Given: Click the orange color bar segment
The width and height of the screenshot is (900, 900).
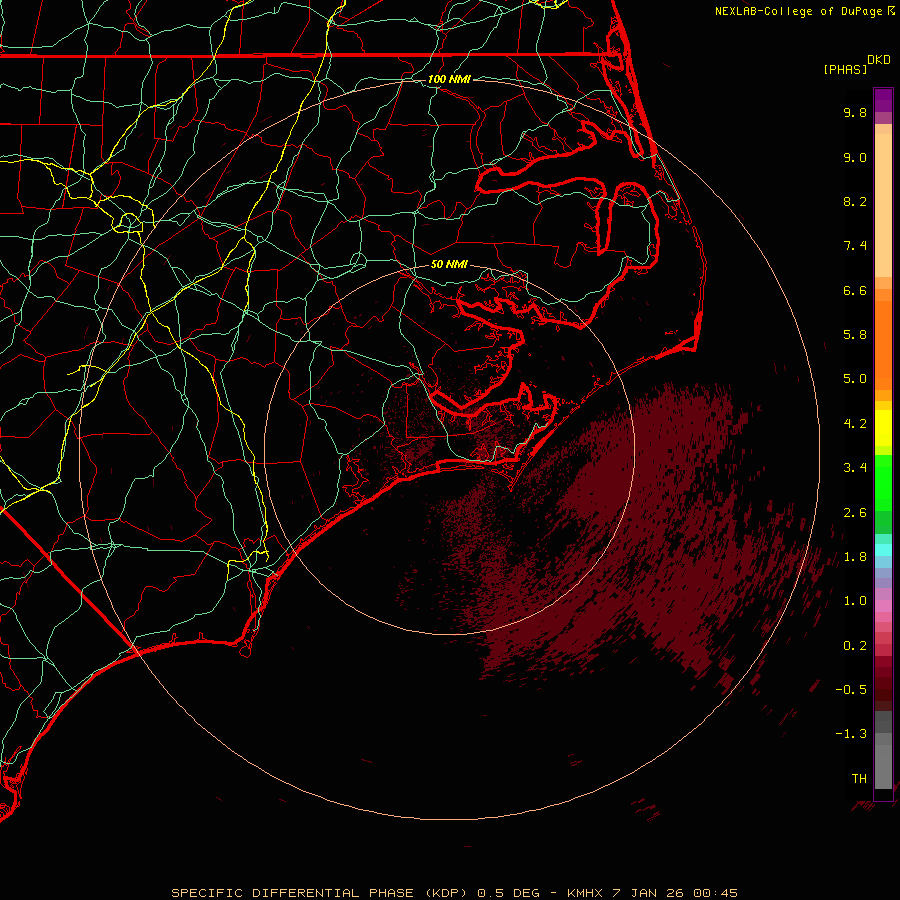Looking at the screenshot, I should [883, 345].
